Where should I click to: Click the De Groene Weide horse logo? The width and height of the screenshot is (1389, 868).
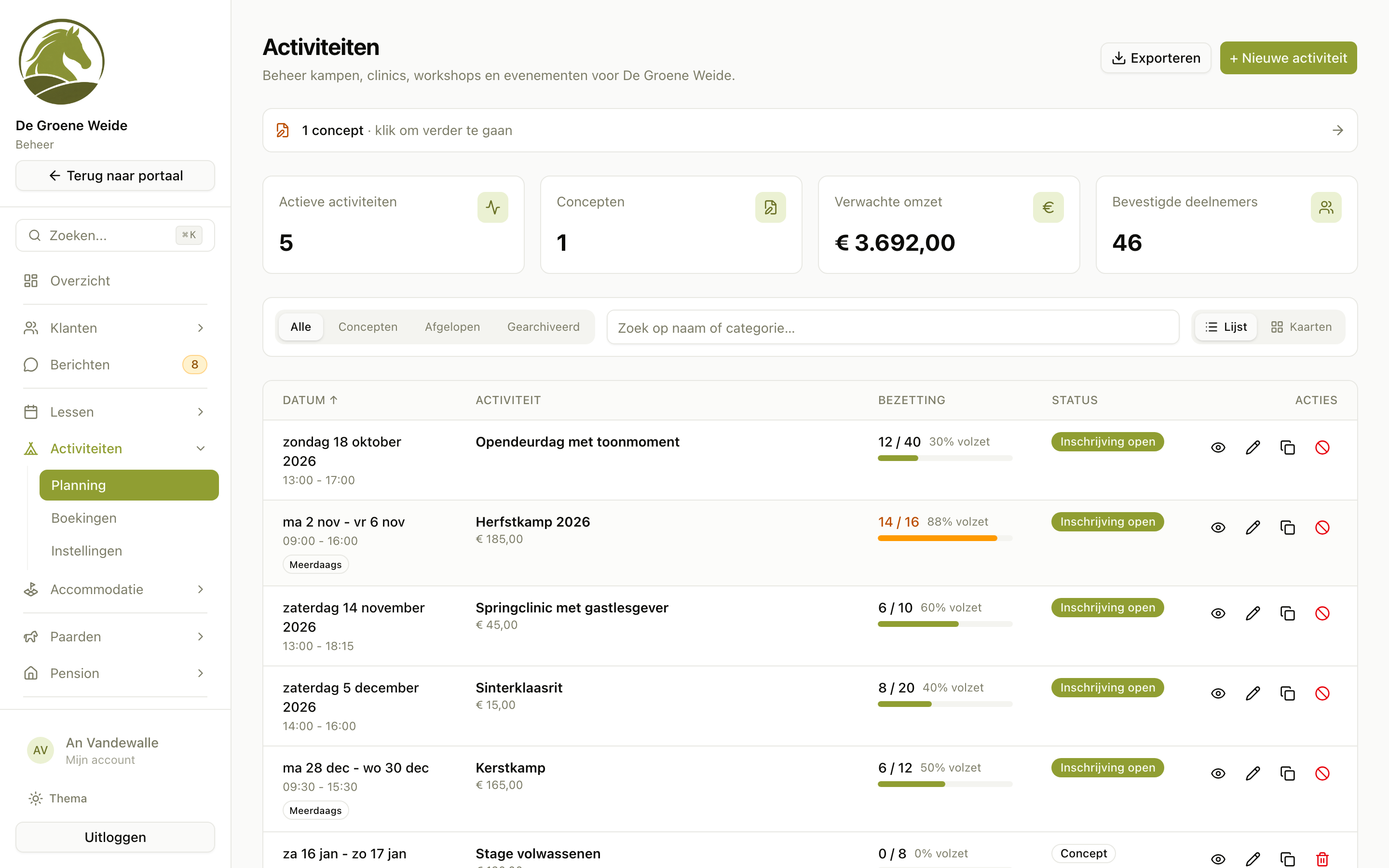(61, 61)
